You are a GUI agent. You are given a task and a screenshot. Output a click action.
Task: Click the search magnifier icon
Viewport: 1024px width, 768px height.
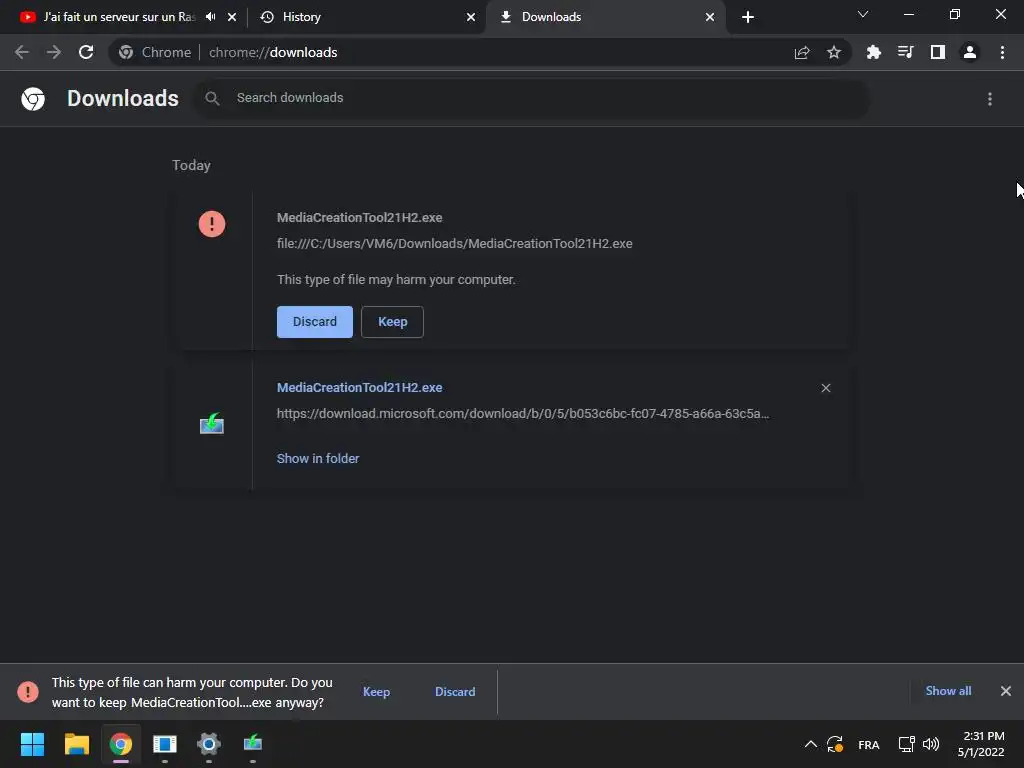coord(212,98)
